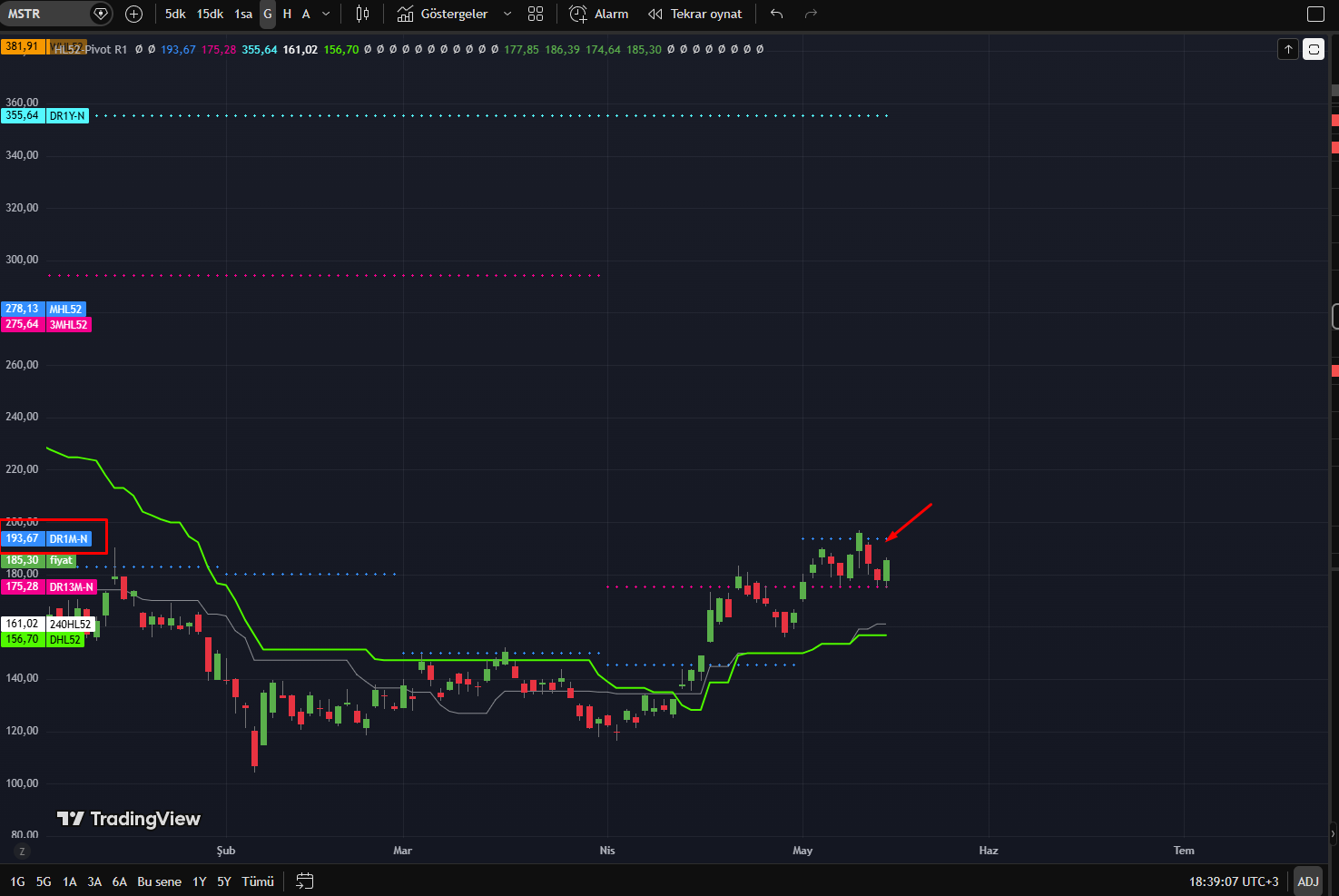Viewport: 1339px width, 896px height.
Task: Click the 156,70 DHL52 price label
Action: pyautogui.click(x=43, y=639)
